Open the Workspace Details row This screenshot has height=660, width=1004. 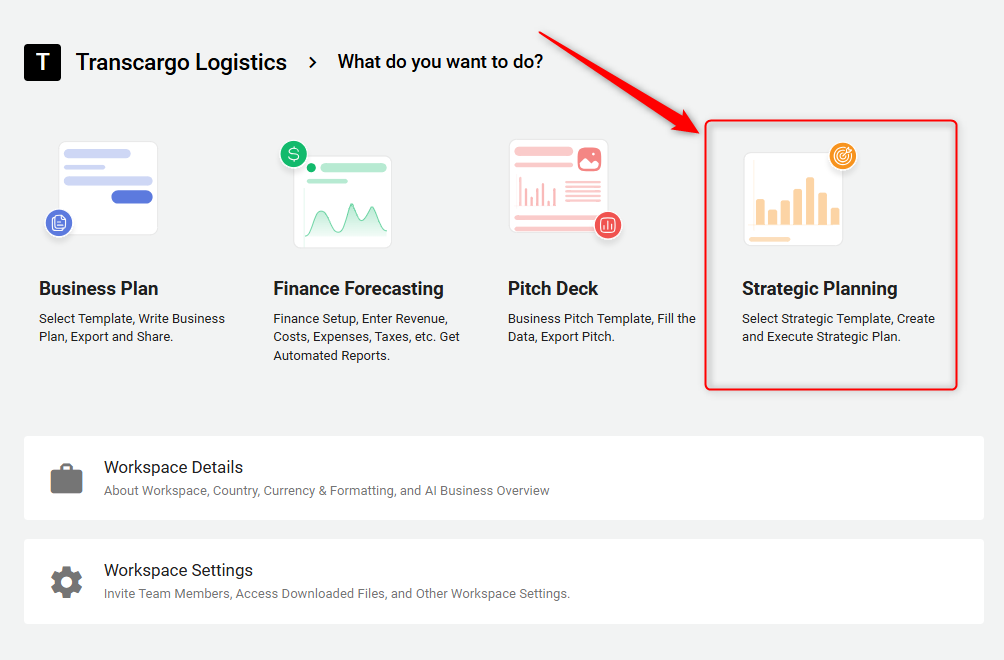(x=503, y=478)
